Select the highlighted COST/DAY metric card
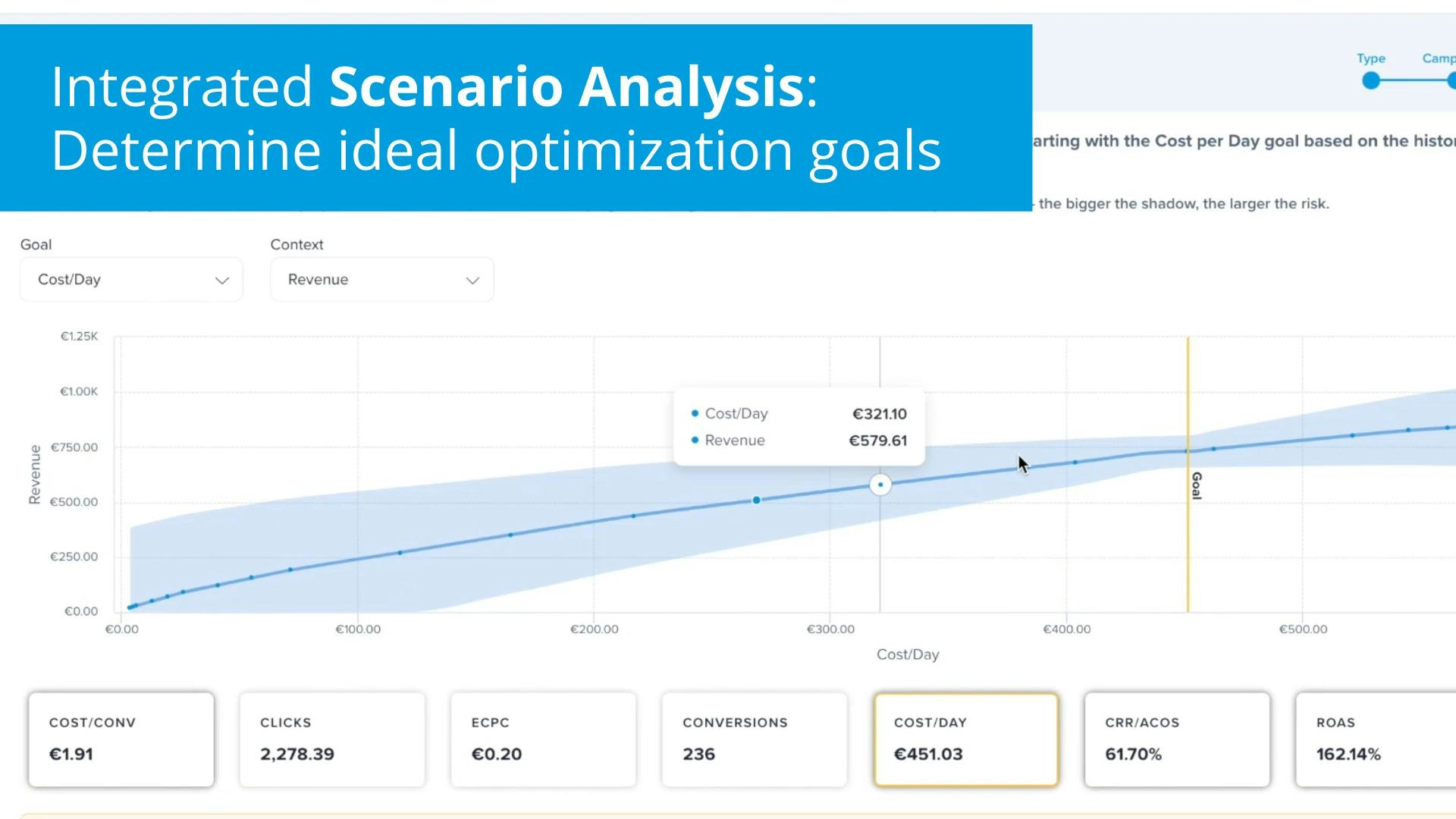 tap(966, 739)
